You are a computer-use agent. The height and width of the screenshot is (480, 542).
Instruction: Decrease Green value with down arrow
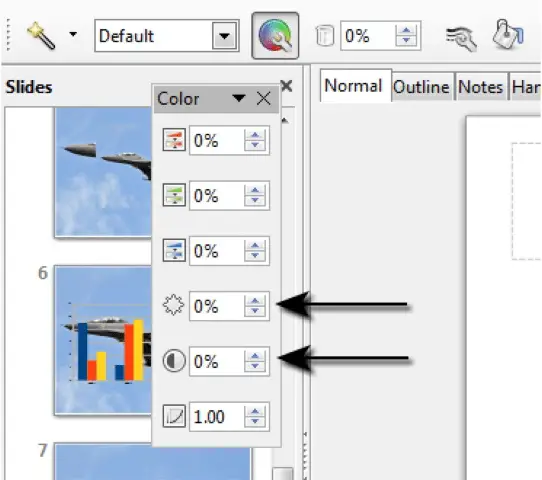(255, 201)
